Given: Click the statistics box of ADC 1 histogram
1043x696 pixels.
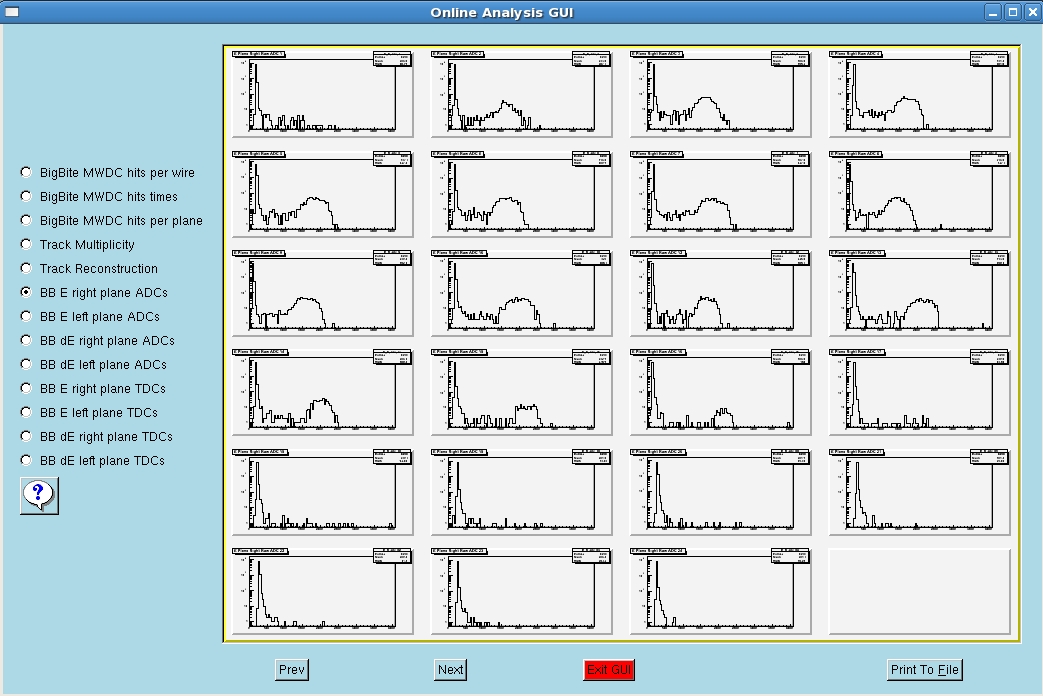Looking at the screenshot, I should coord(392,59).
